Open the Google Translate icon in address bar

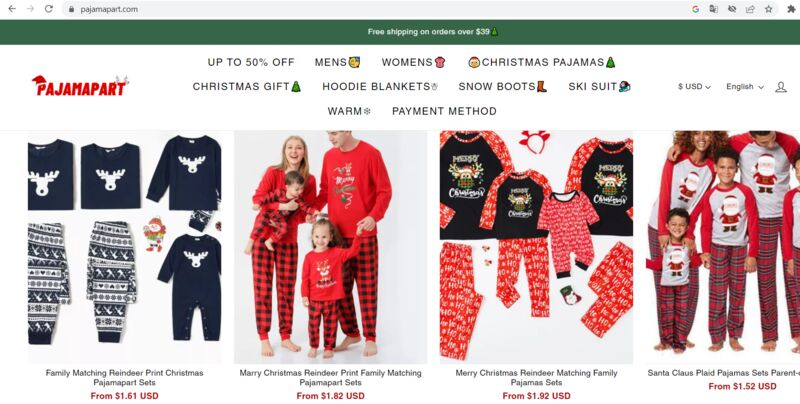point(713,9)
